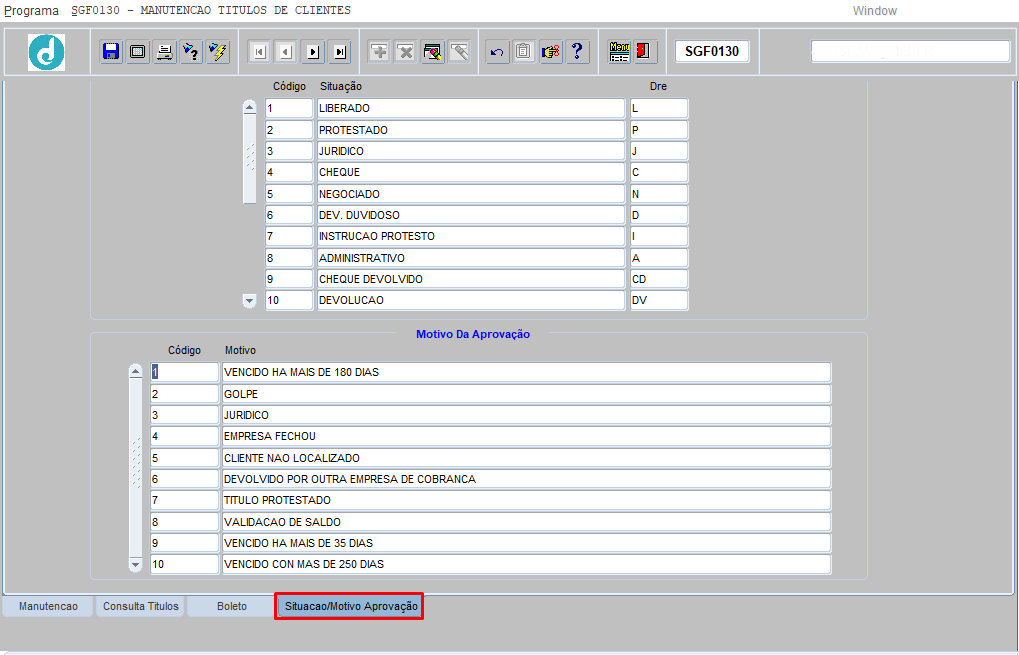Click the Help question mark icon
Image resolution: width=1019 pixels, height=655 pixels.
pos(577,51)
